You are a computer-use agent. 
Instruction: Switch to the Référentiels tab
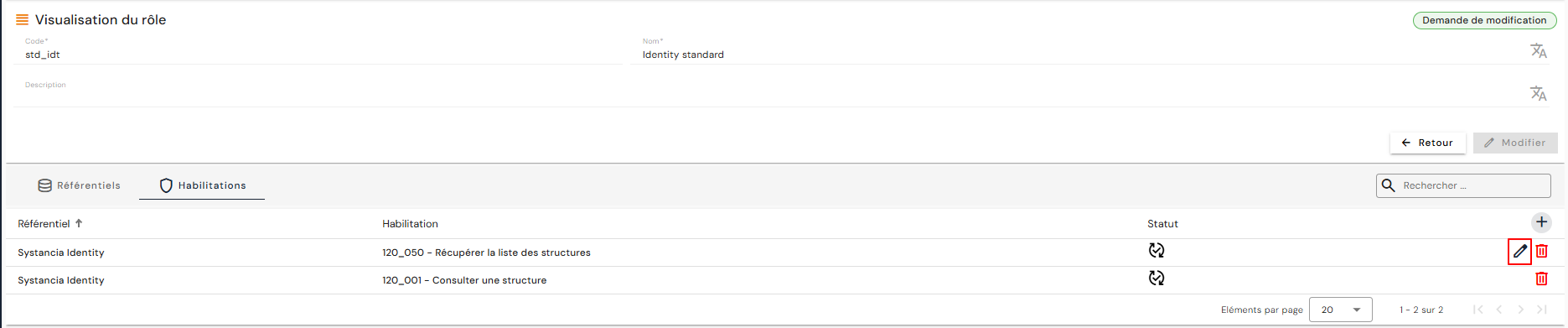tap(80, 185)
